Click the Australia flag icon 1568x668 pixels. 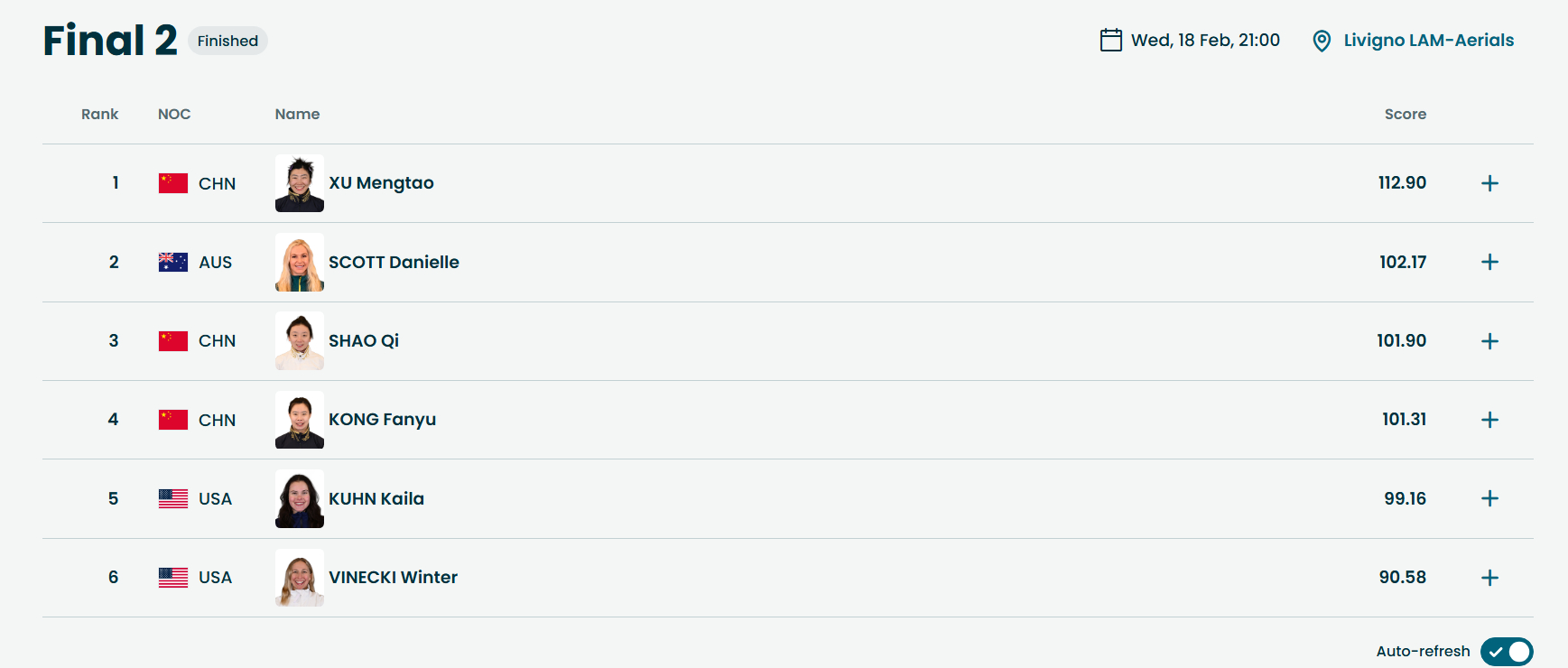click(173, 262)
